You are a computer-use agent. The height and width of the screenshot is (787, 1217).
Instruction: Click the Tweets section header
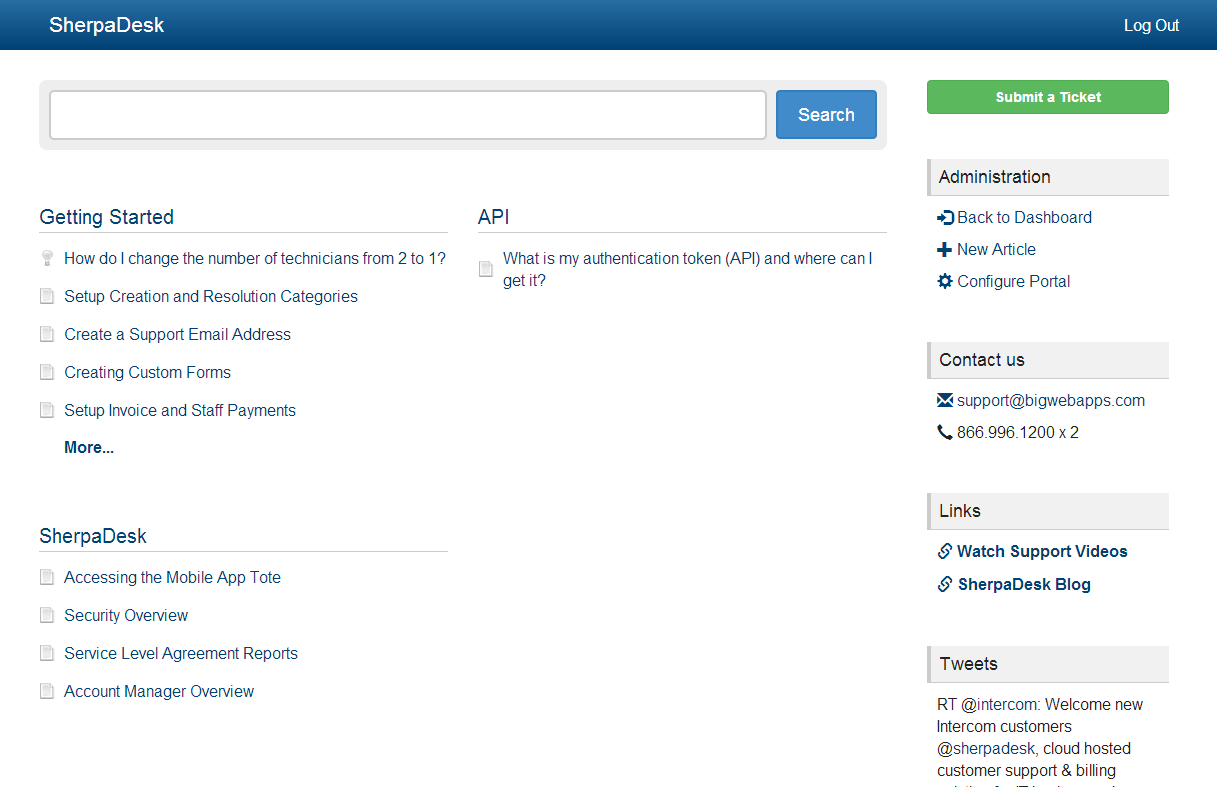coord(1048,664)
